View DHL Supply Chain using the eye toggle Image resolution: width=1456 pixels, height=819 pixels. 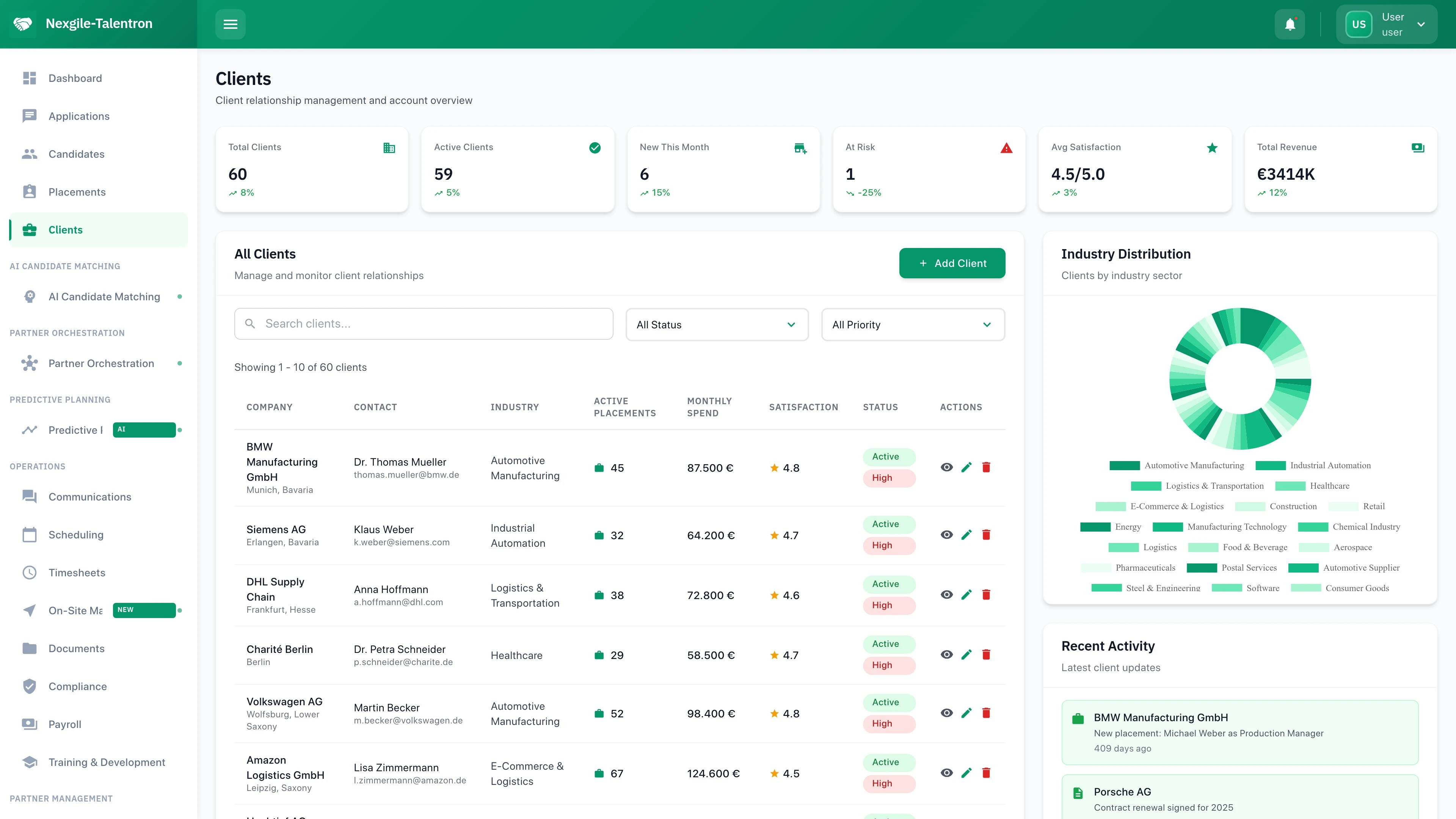947,595
